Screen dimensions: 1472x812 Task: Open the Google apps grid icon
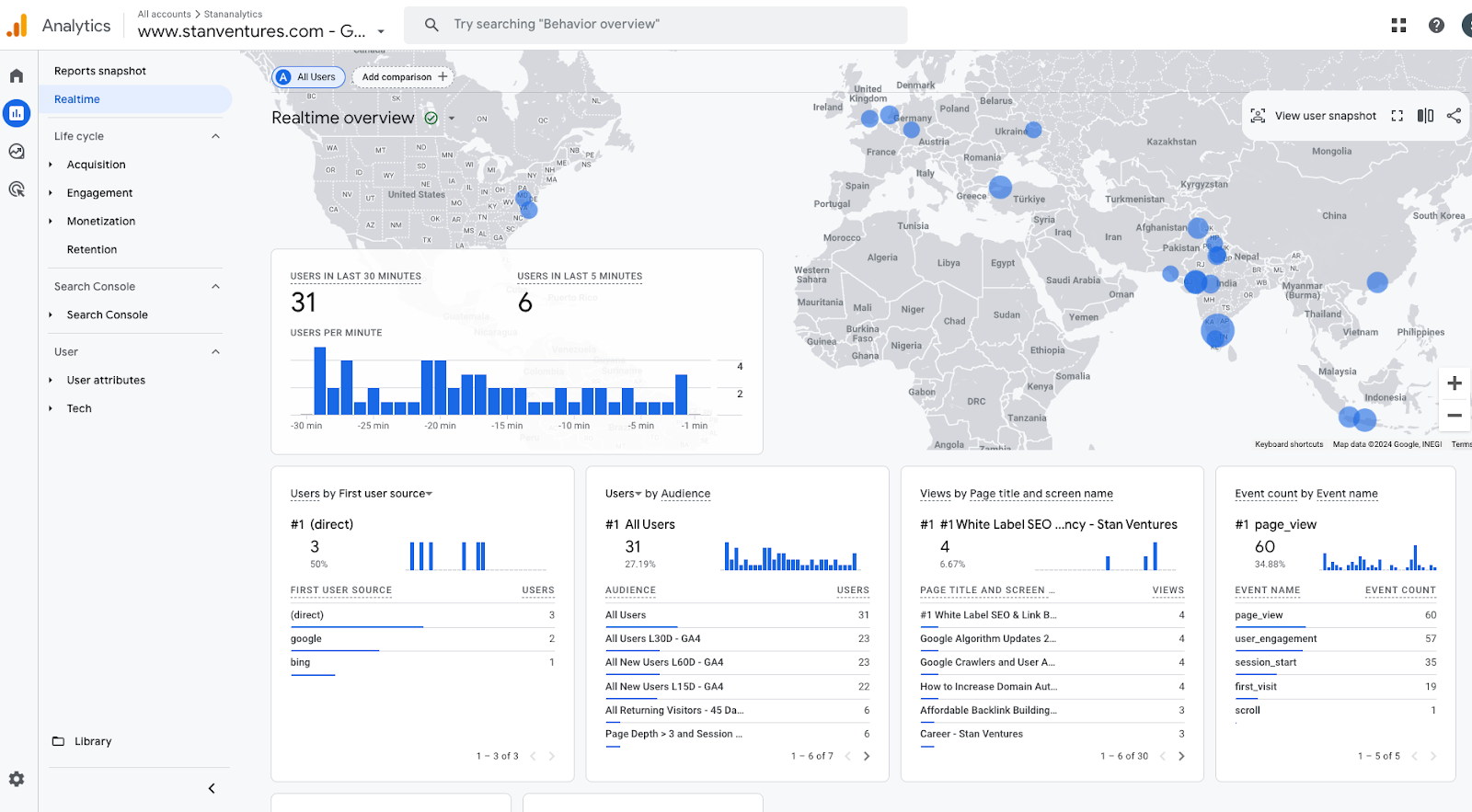click(1398, 25)
